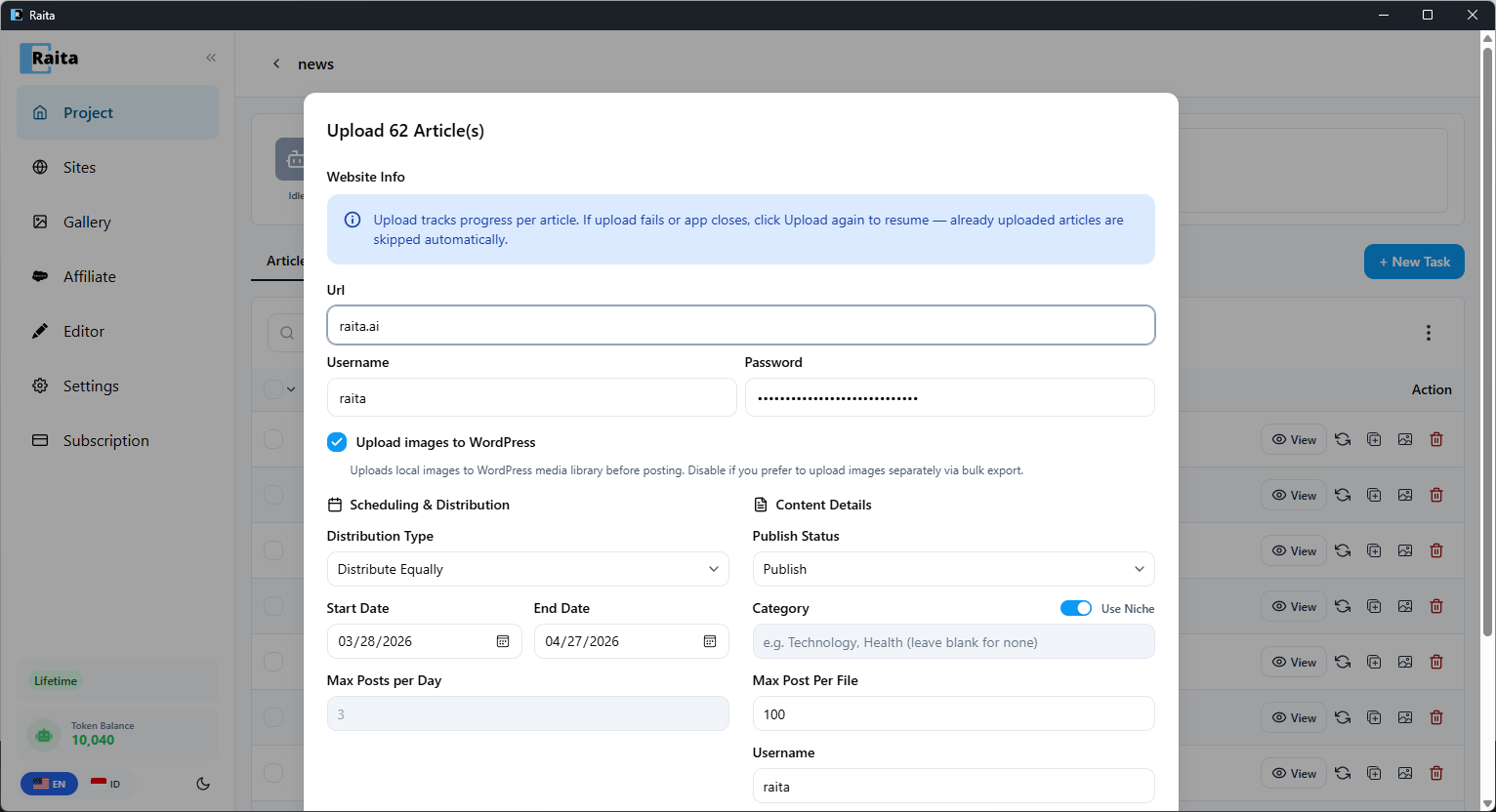Switch language to EN
Screen dimensions: 1496x812
(x=49, y=784)
